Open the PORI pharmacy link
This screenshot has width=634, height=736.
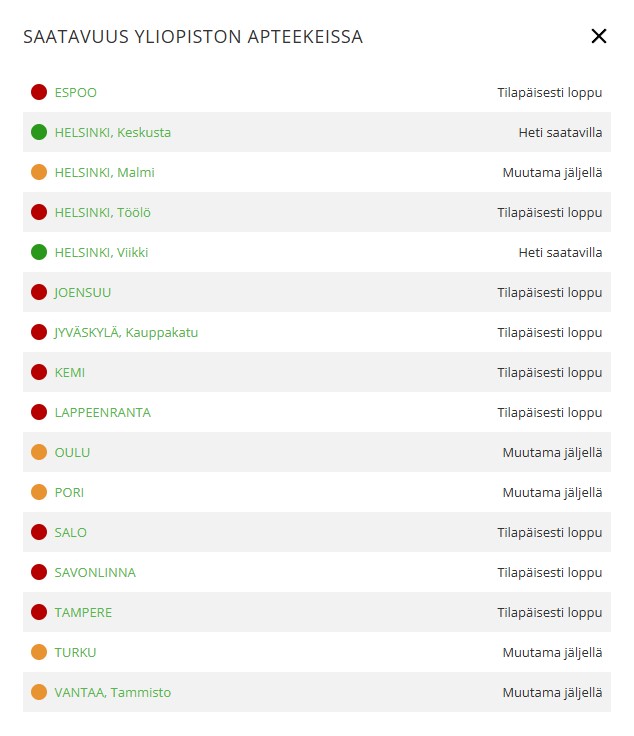pos(69,492)
